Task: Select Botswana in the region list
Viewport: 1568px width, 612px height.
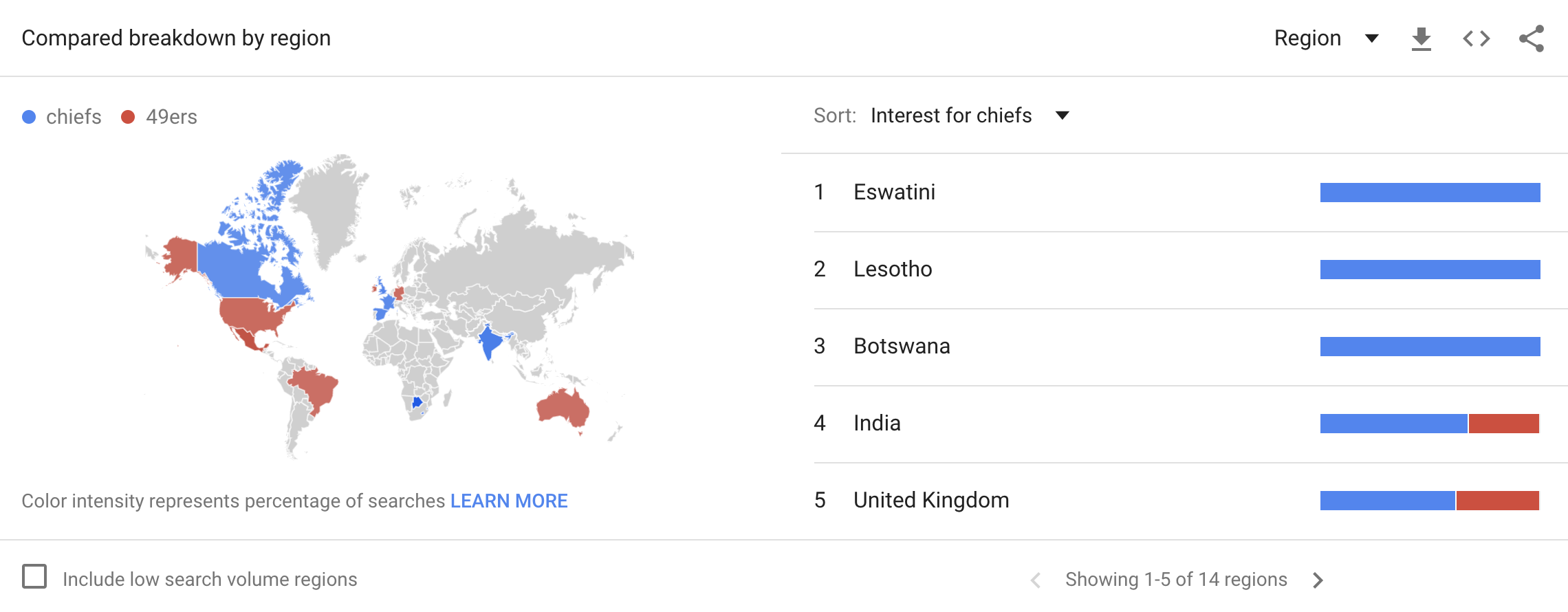Action: 902,346
